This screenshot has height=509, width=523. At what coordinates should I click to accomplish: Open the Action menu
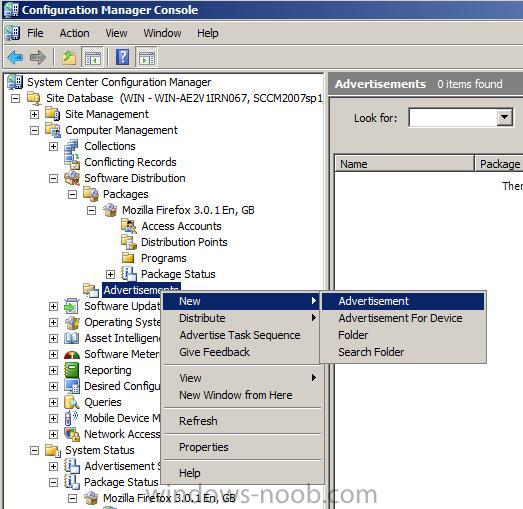click(x=74, y=33)
